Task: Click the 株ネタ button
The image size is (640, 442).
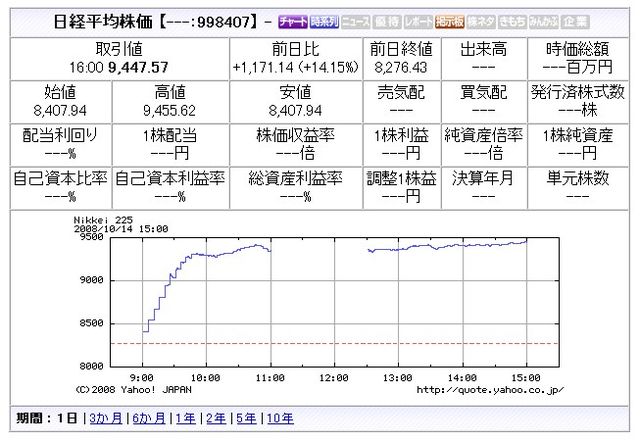Action: 479,21
